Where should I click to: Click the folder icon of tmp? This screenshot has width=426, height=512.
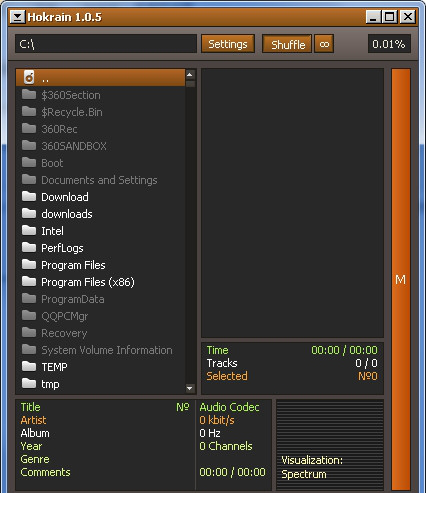(x=29, y=384)
